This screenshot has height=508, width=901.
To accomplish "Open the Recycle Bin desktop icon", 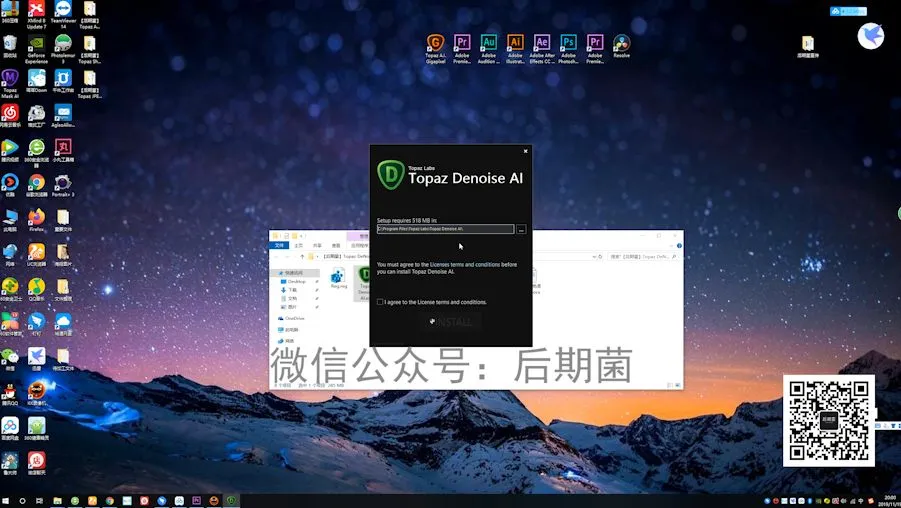I will pyautogui.click(x=10, y=47).
